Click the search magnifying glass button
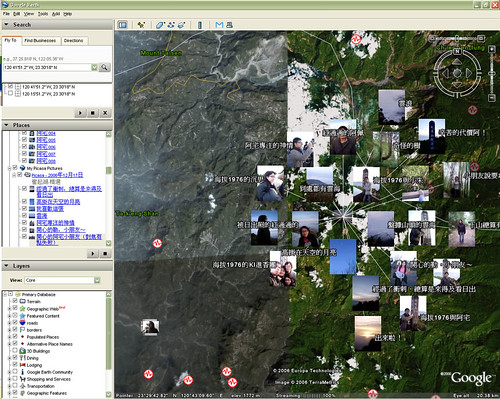 click(x=104, y=67)
